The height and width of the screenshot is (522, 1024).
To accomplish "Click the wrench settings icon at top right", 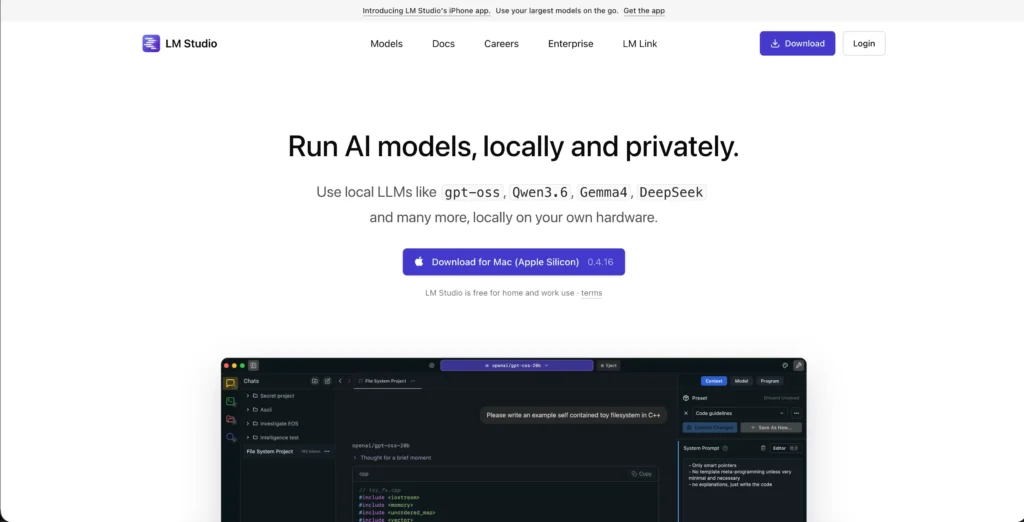I will (x=798, y=365).
